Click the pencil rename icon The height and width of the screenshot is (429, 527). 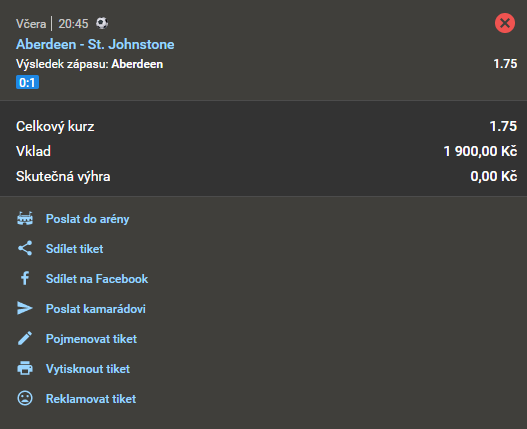coord(25,338)
